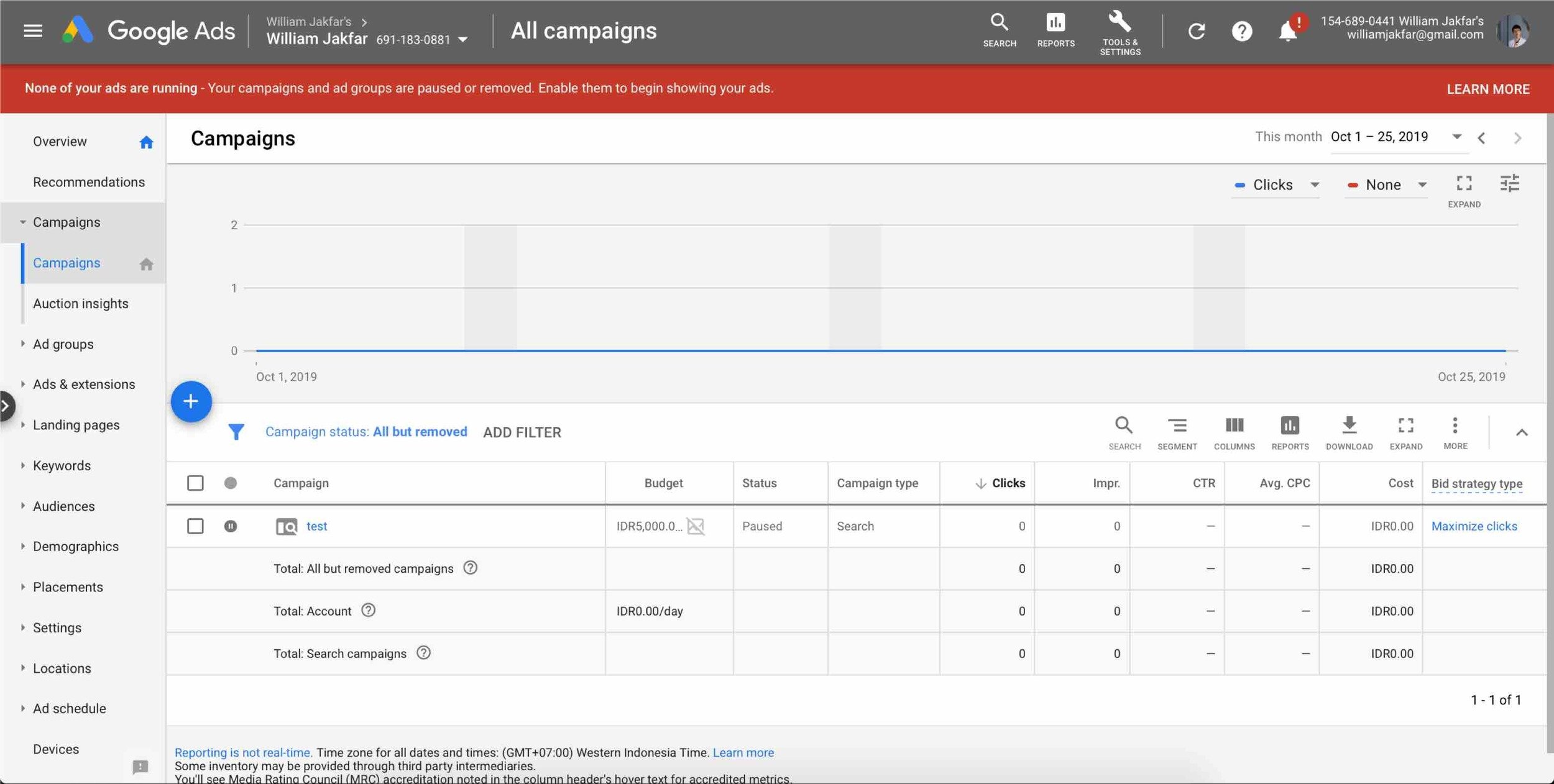This screenshot has width=1554, height=784.
Task: Tick the checkbox for test campaign
Action: click(195, 526)
